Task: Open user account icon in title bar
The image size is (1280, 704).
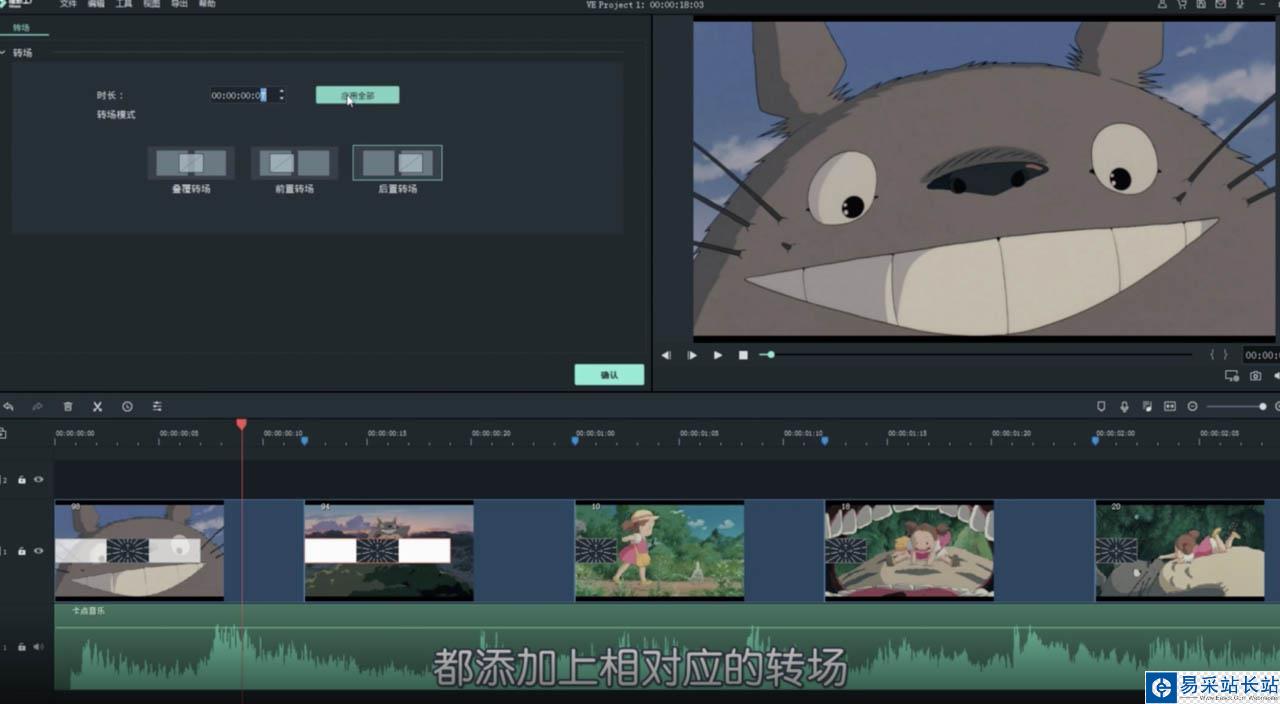Action: click(x=1162, y=5)
